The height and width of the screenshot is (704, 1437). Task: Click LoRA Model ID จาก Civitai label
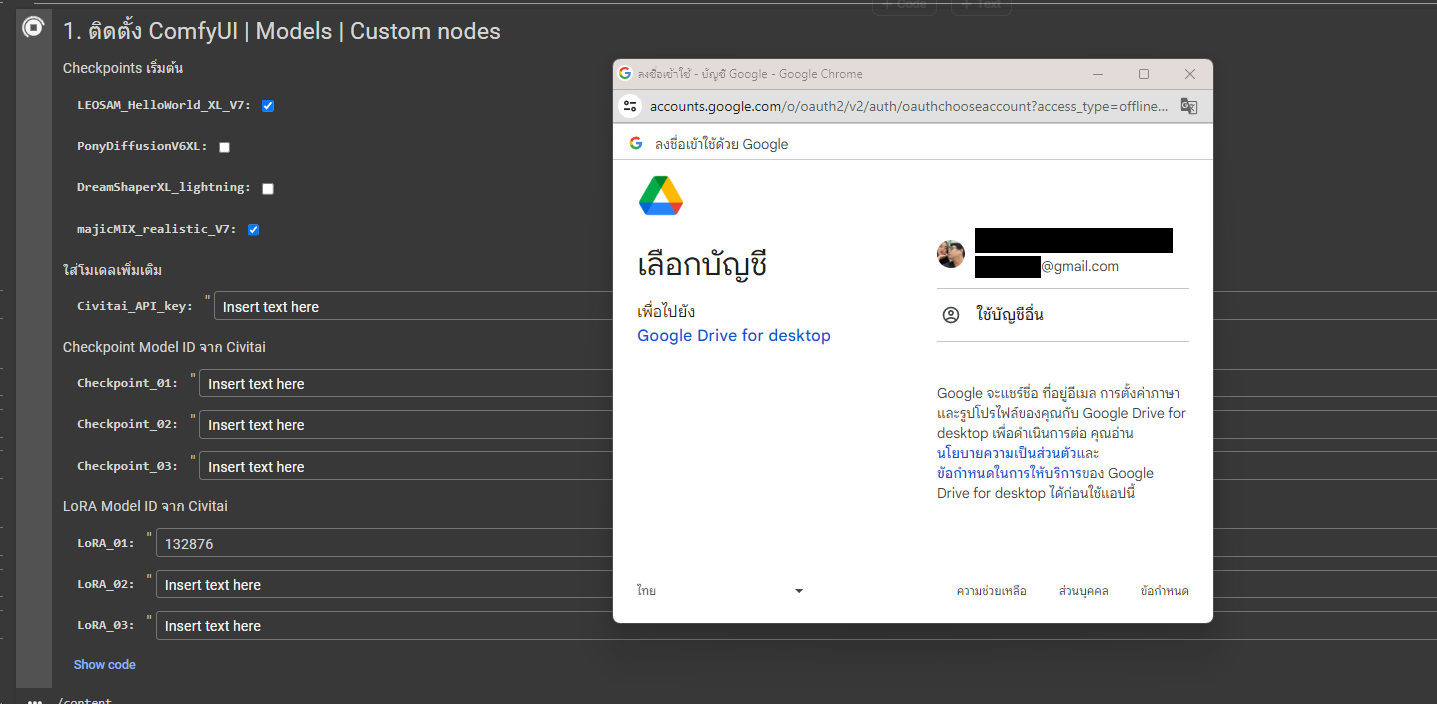(x=145, y=506)
